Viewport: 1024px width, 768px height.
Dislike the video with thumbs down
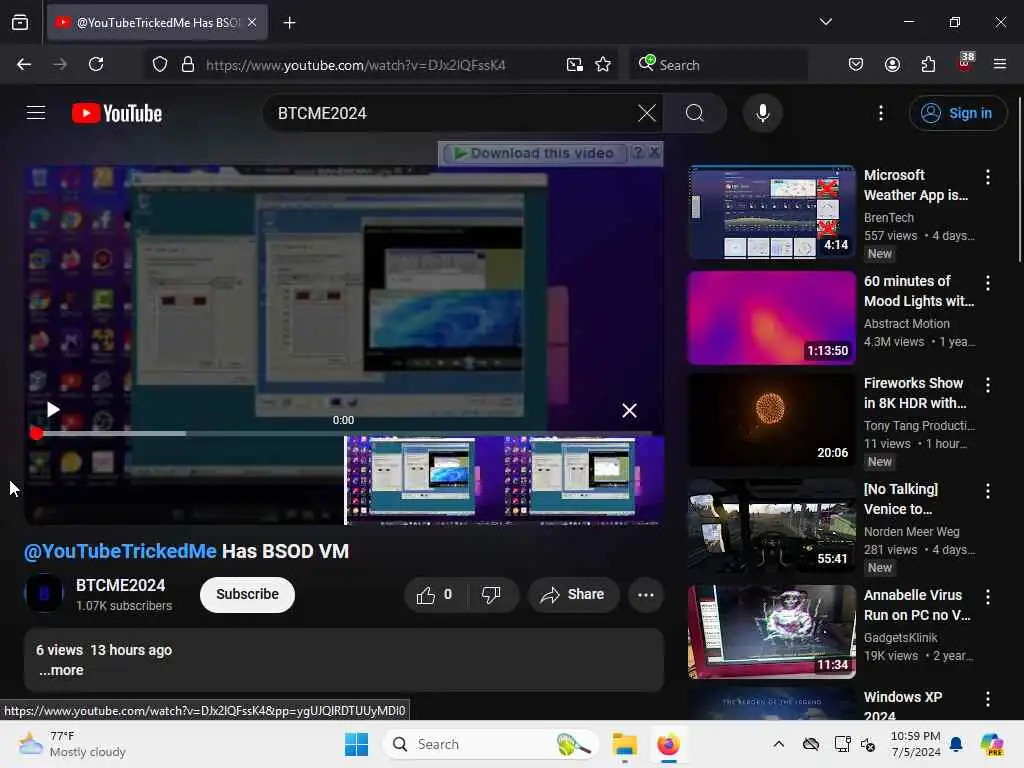pyautogui.click(x=491, y=595)
